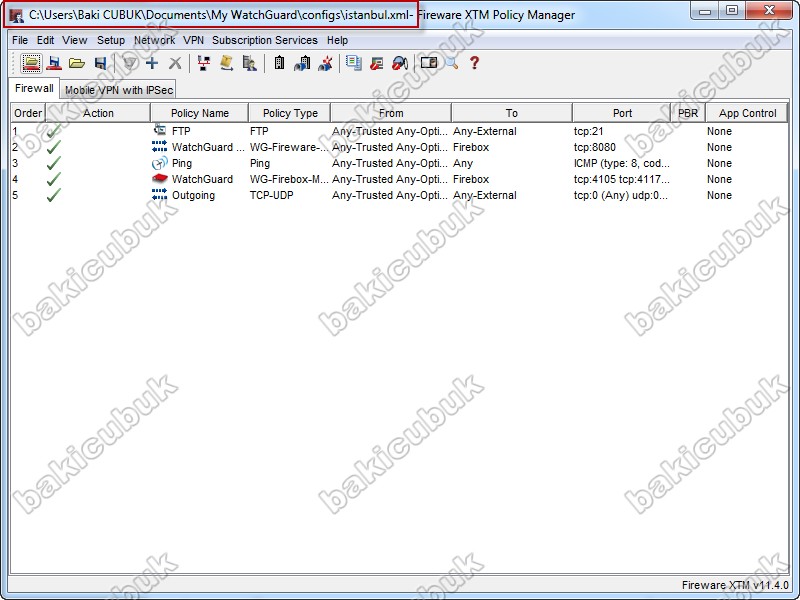Select the Firewall tab

tap(34, 88)
